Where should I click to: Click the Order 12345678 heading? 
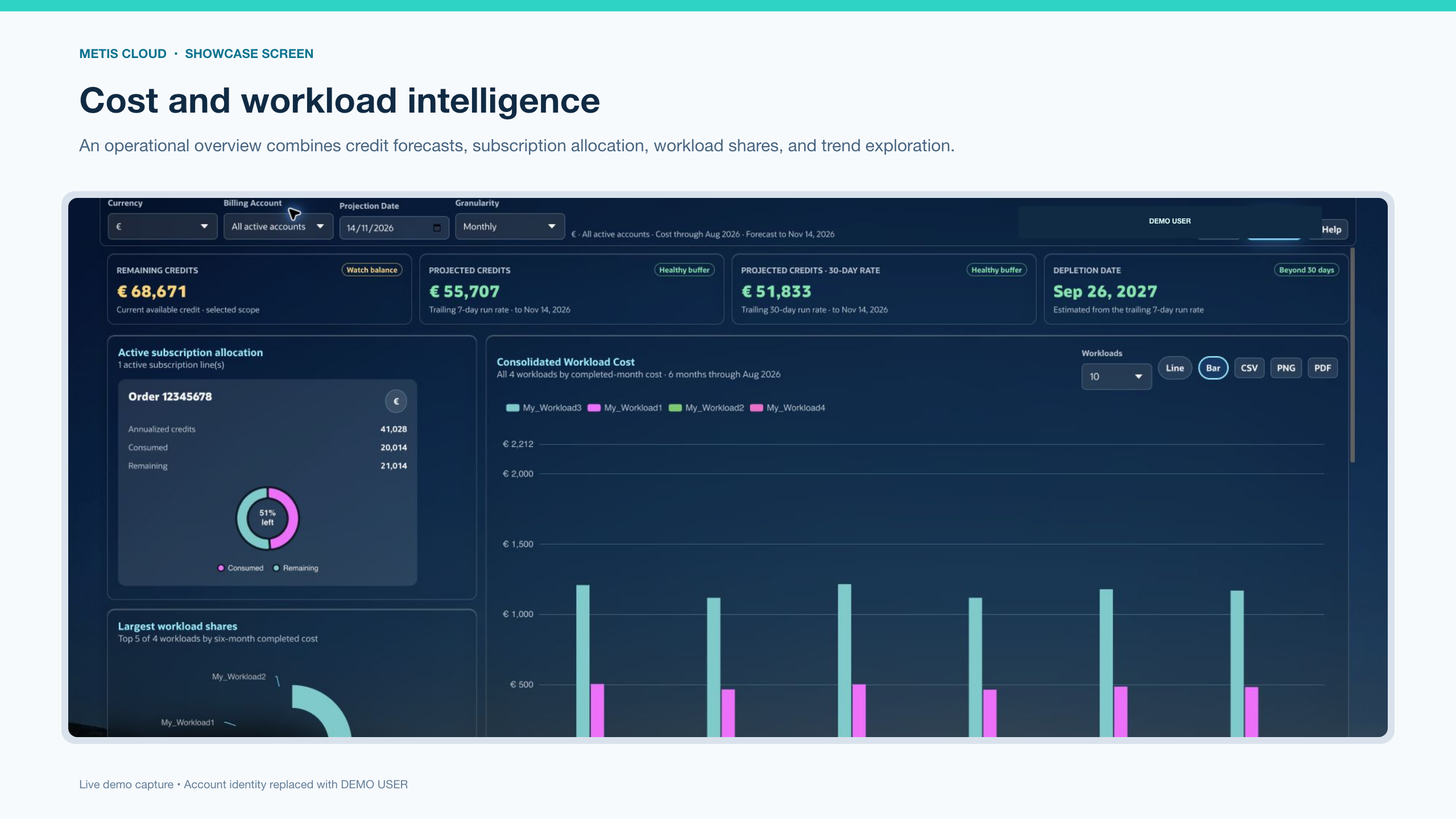[170, 396]
